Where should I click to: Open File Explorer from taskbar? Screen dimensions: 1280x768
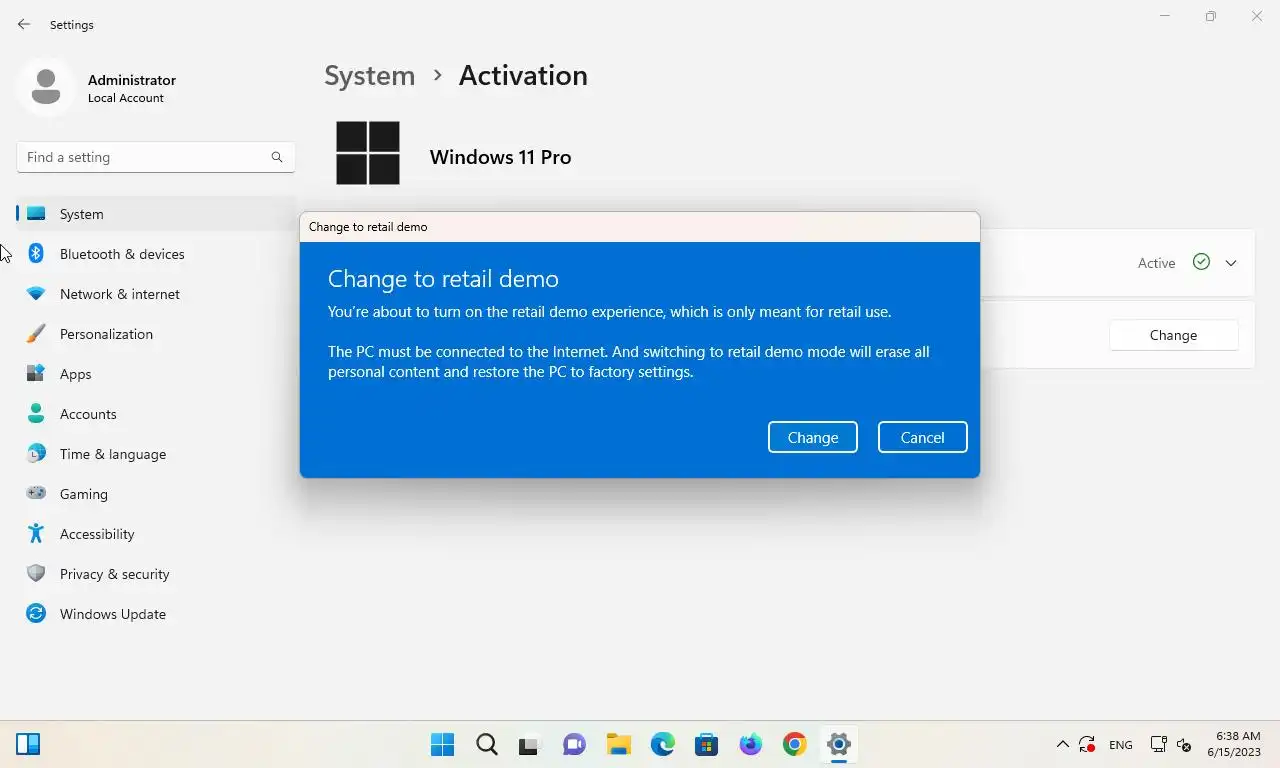click(618, 744)
